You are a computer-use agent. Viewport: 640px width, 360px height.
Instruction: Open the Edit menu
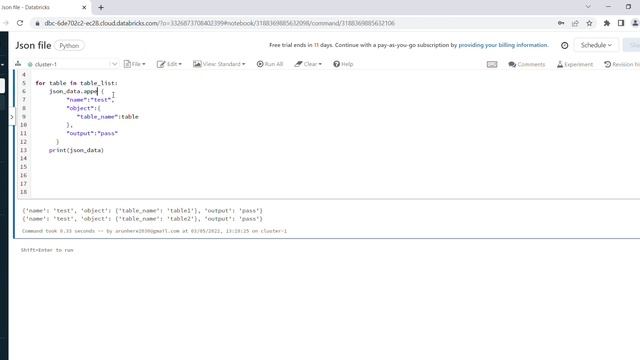169,64
